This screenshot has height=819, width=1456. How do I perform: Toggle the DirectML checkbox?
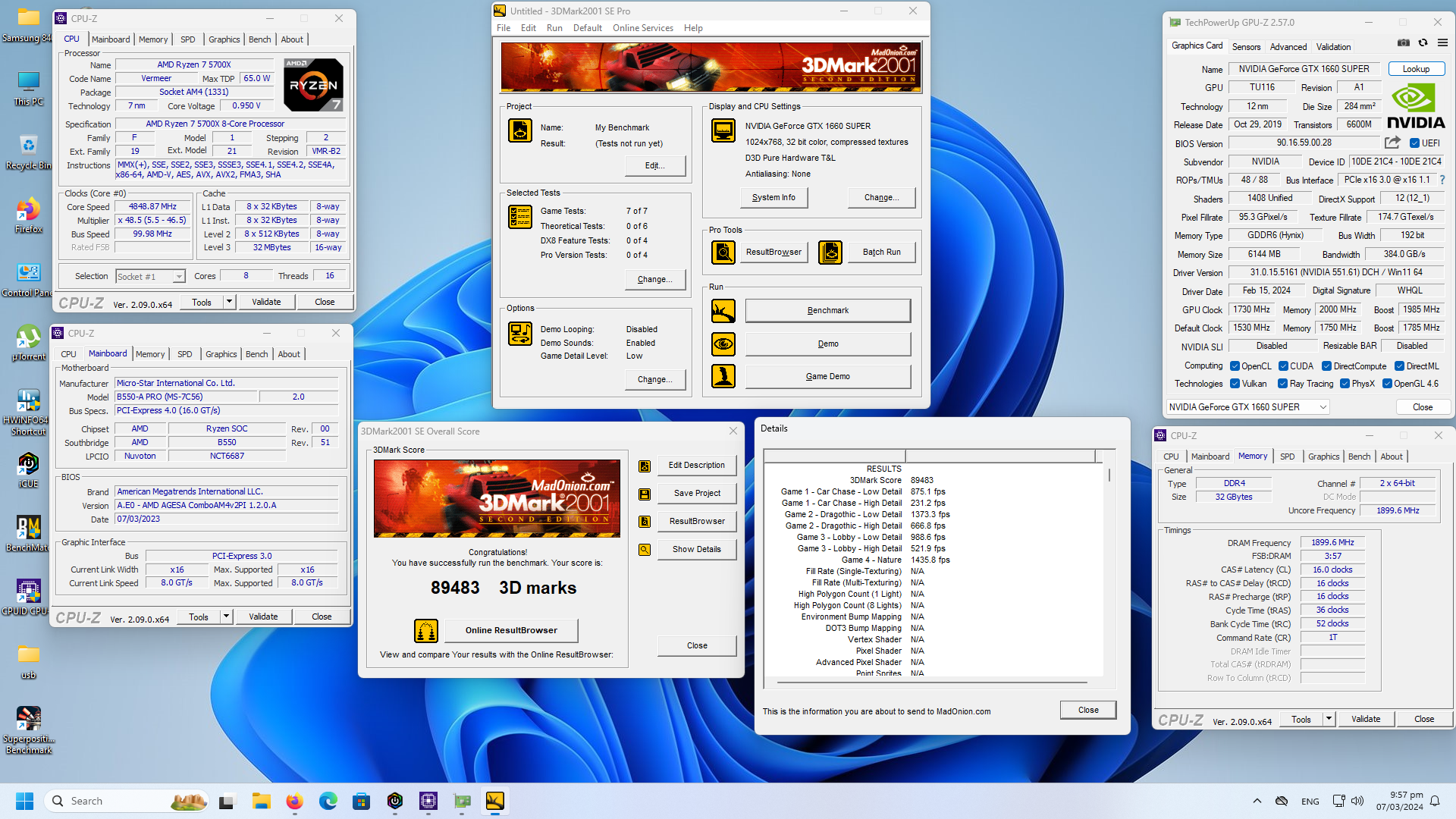click(1399, 366)
